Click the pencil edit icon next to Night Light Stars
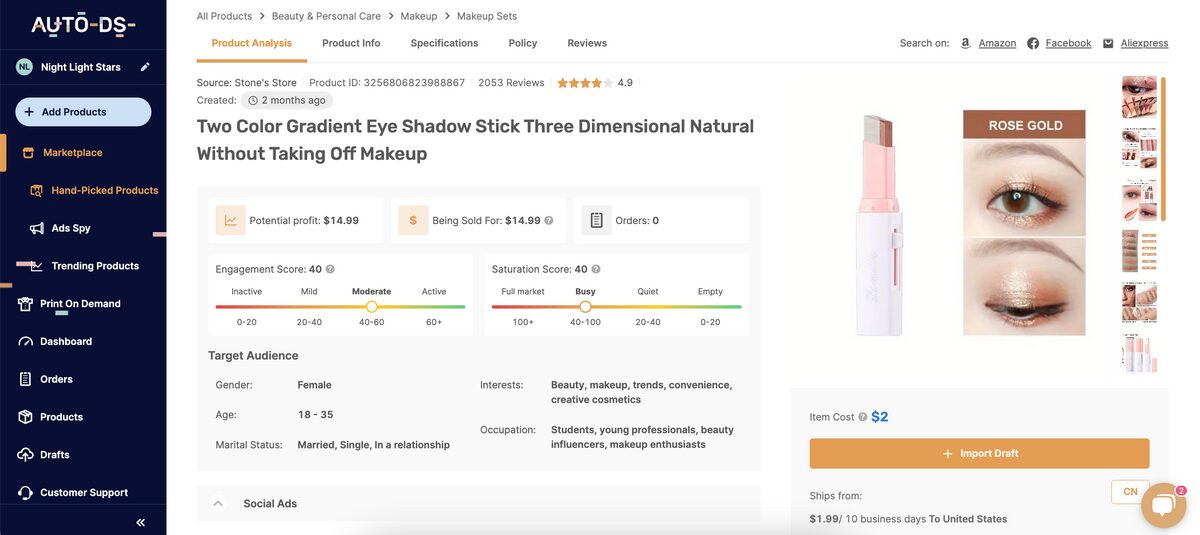 point(145,67)
